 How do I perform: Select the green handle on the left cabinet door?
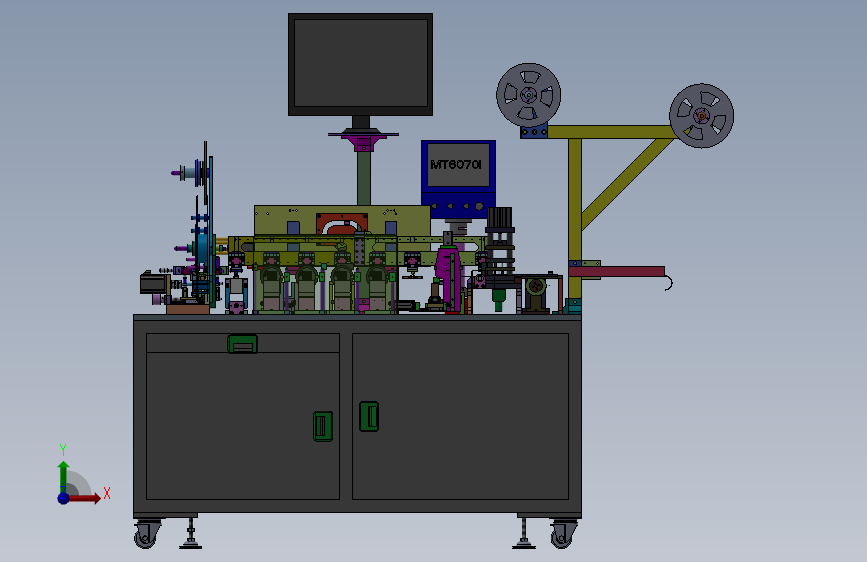323,426
